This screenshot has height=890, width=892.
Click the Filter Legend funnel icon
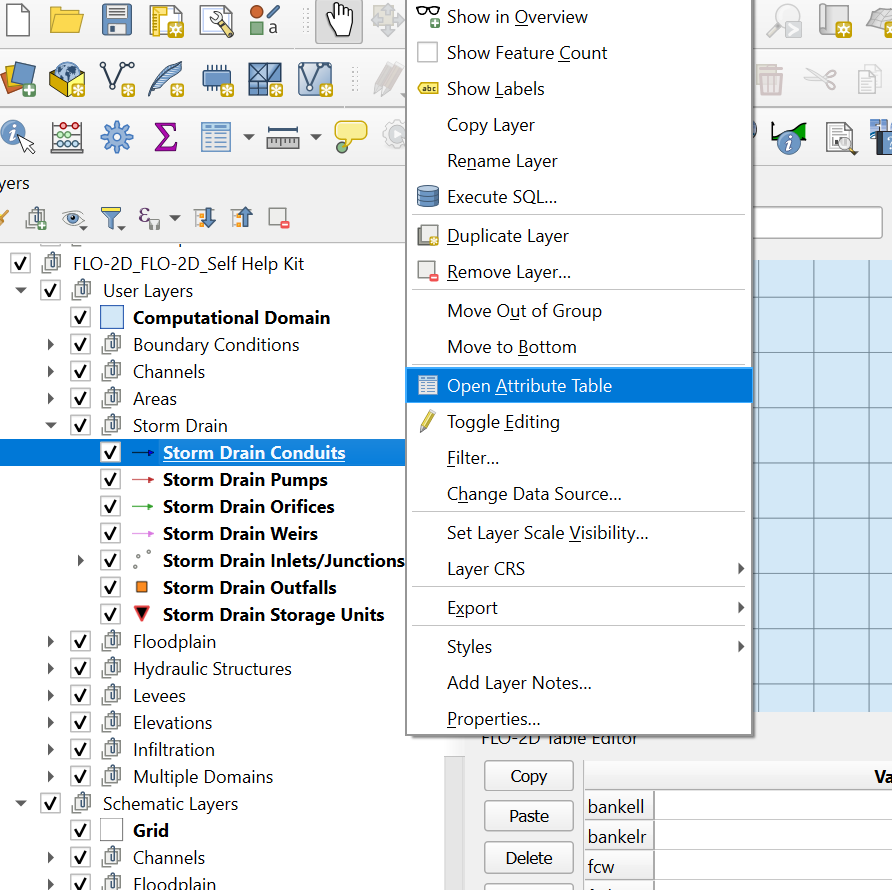110,217
